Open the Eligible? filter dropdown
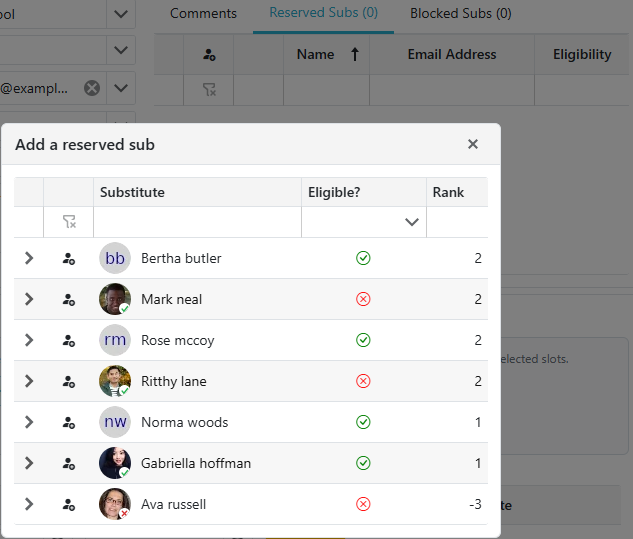The image size is (633, 539). [412, 222]
